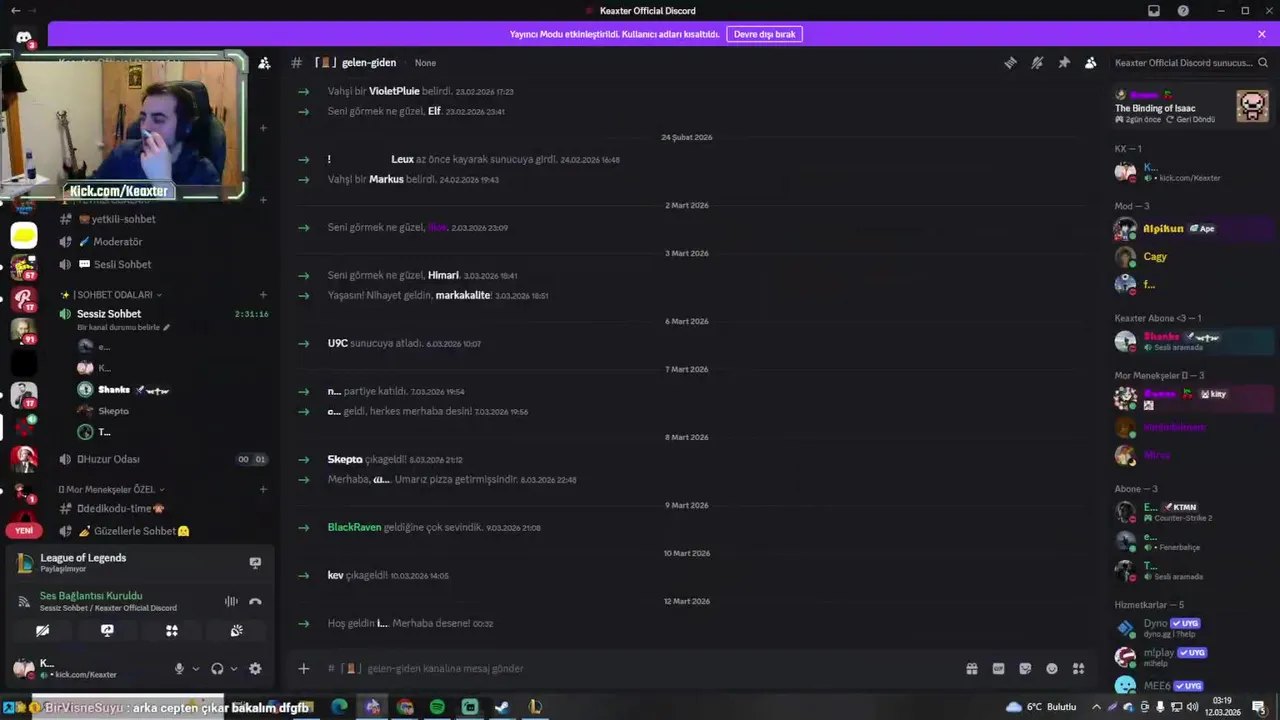Disconnect from voice with hang-up icon
1280x720 pixels.
(x=255, y=601)
